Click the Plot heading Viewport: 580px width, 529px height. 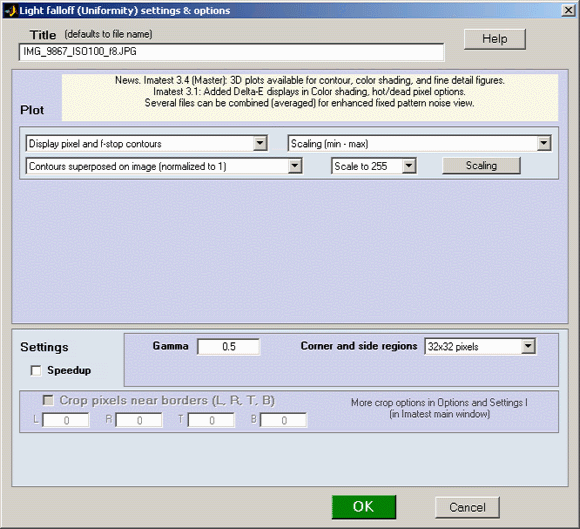tap(32, 110)
